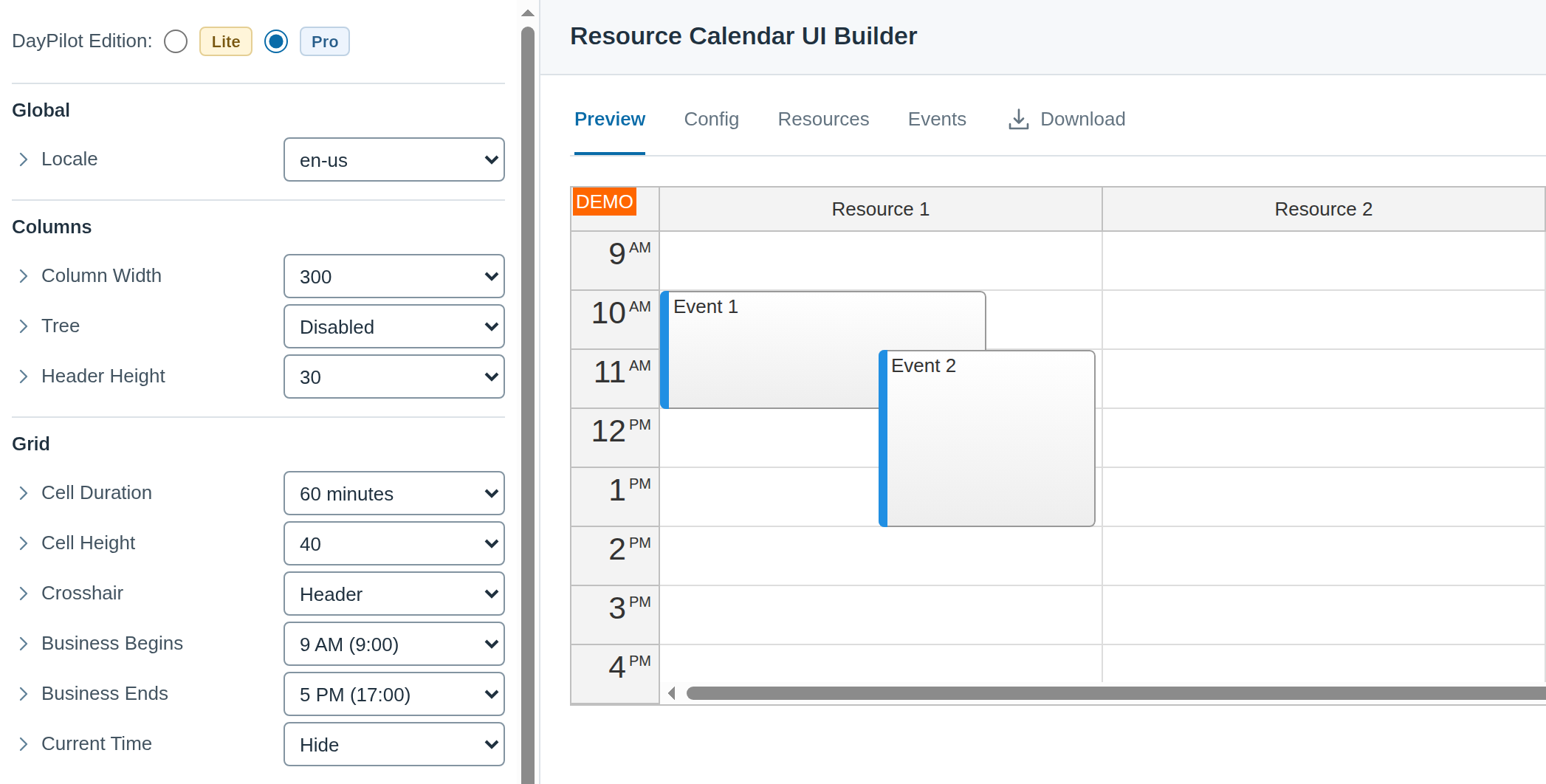Click the Pro edition badge
The width and height of the screenshot is (1546, 784).
(x=325, y=41)
